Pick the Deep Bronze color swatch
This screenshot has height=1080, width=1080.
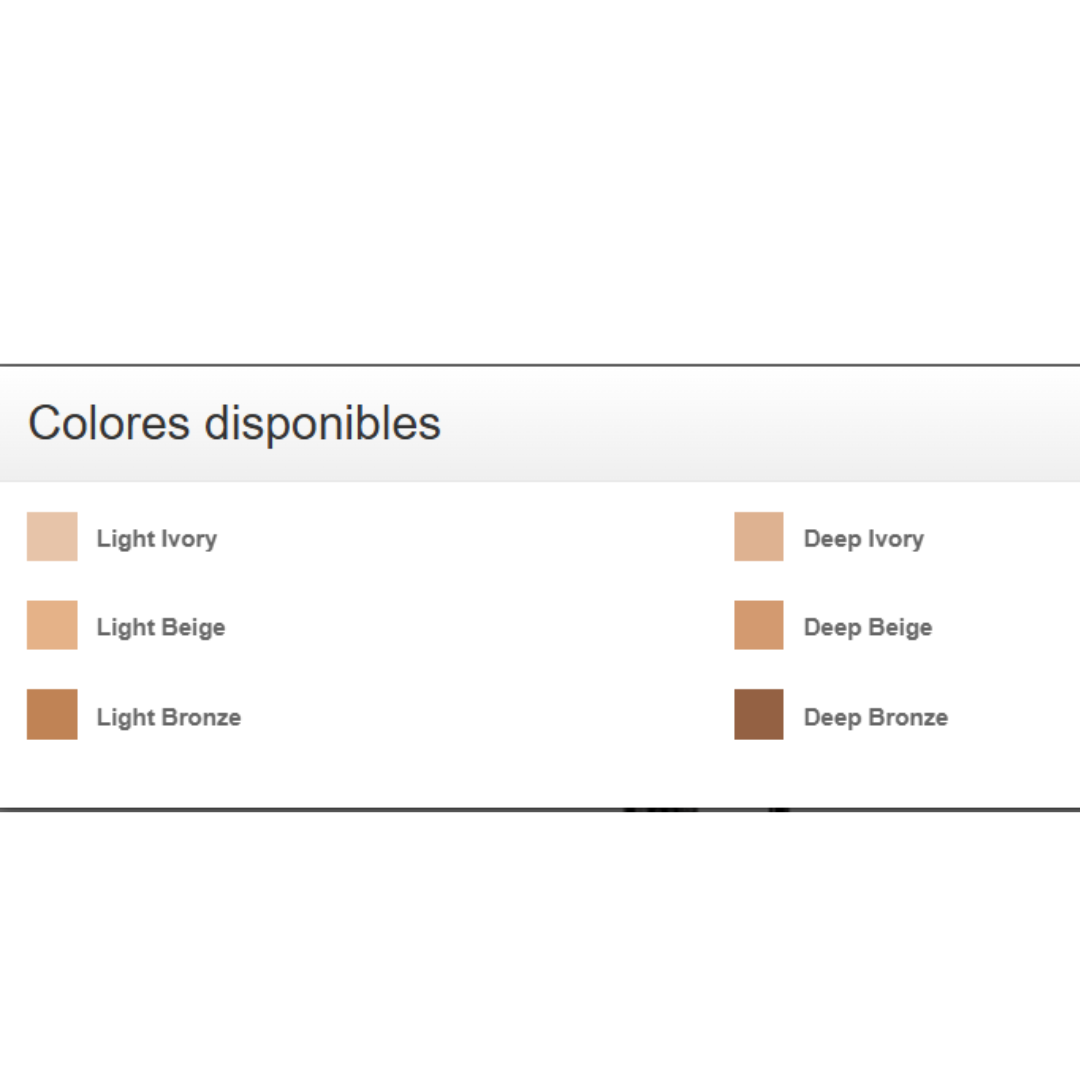[758, 714]
